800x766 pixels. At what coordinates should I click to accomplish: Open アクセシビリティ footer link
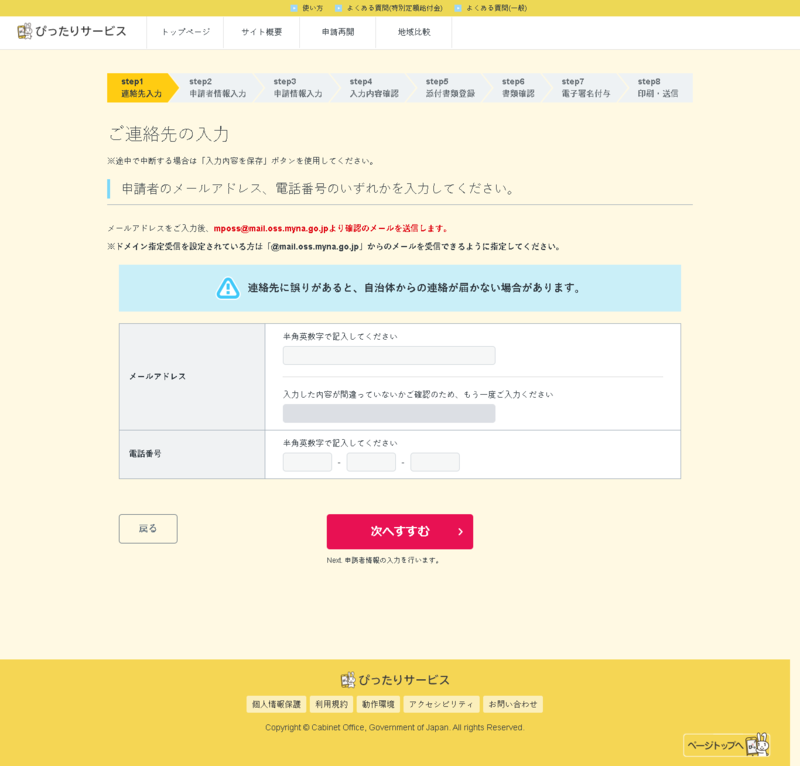tap(441, 704)
